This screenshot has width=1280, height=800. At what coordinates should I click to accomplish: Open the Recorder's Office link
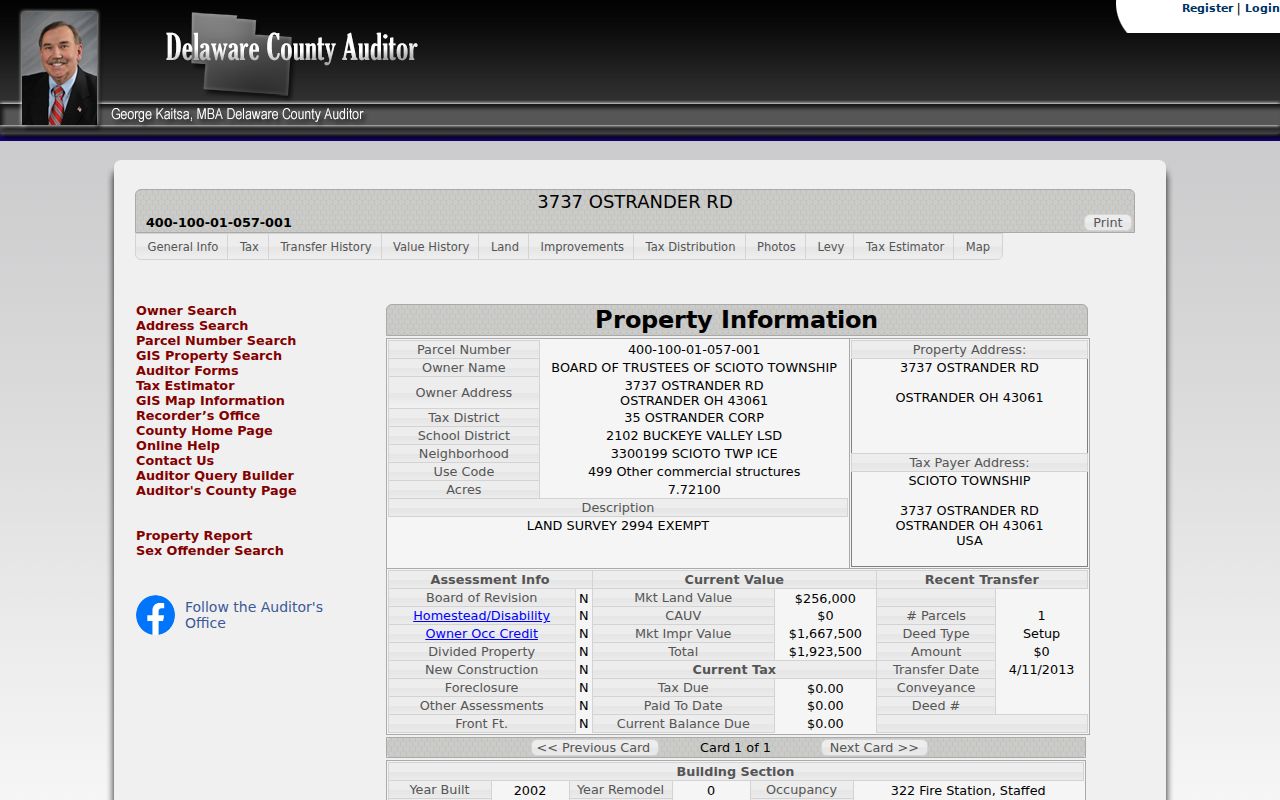point(198,416)
